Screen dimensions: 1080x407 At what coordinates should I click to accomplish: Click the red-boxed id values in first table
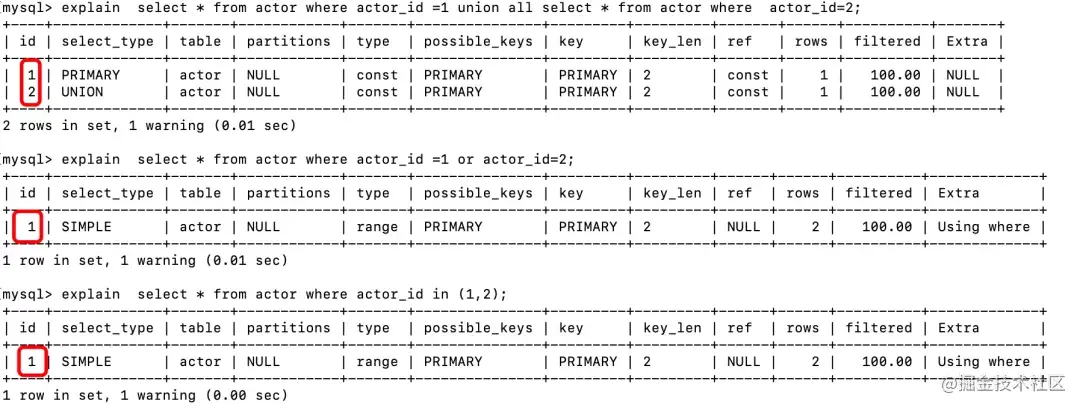pyautogui.click(x=31, y=83)
